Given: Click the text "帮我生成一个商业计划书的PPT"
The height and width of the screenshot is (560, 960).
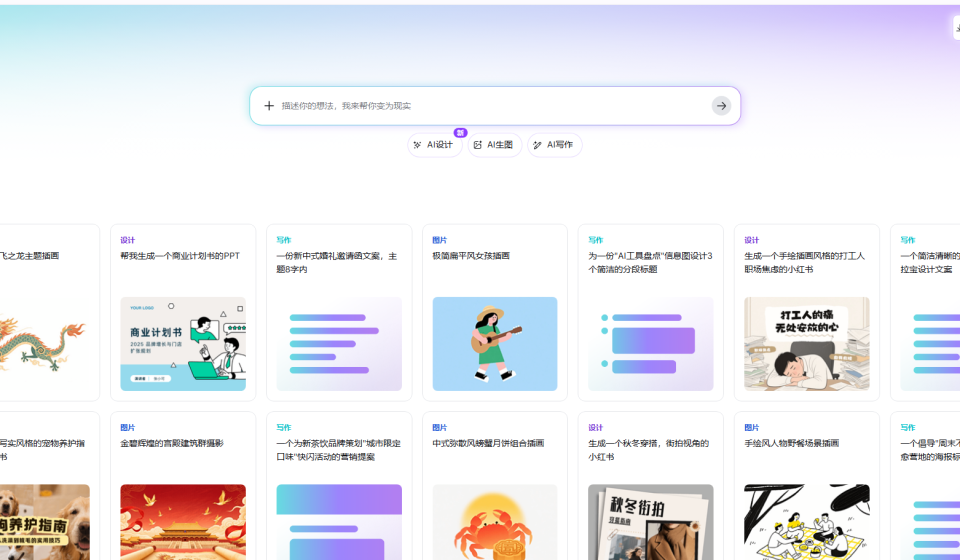Looking at the screenshot, I should click(x=180, y=256).
